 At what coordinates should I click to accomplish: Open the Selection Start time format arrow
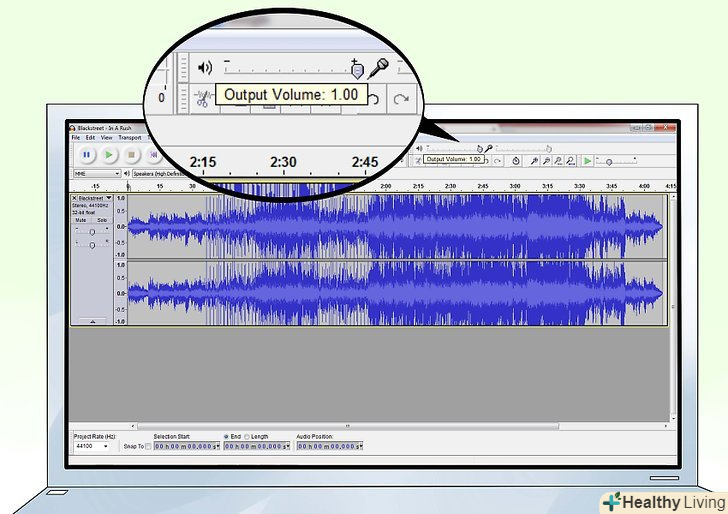(218, 446)
